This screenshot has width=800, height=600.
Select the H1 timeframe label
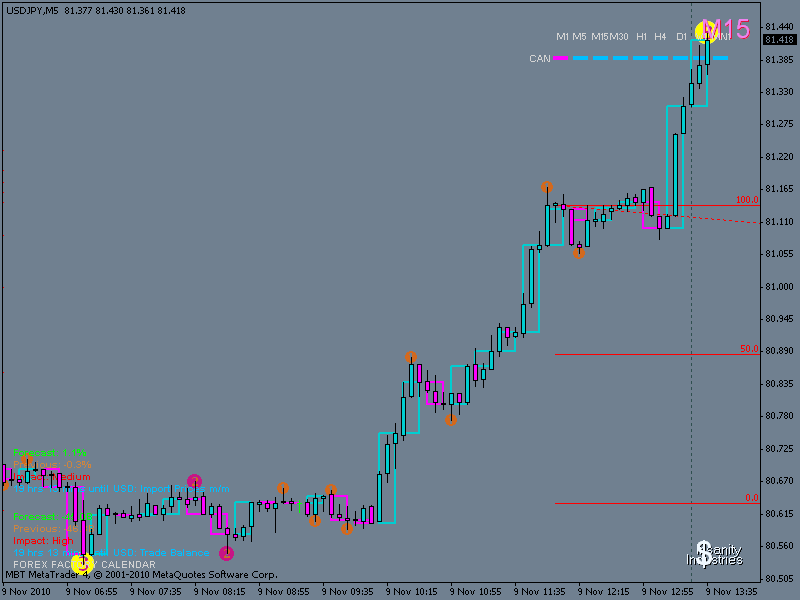(641, 37)
